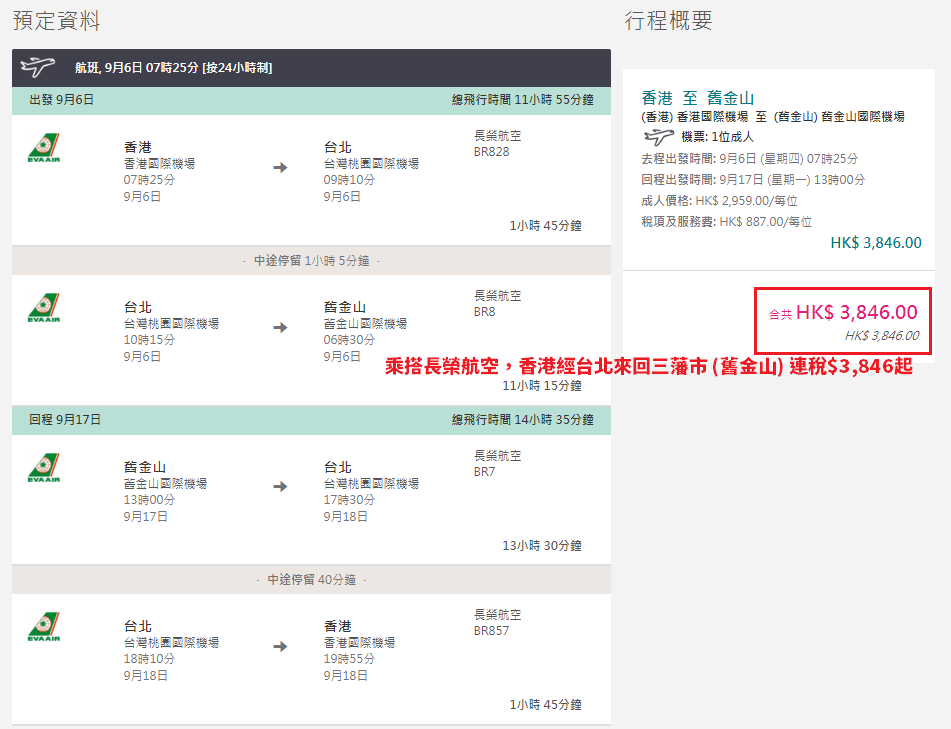Click the duration 11小時 15分鐘

pyautogui.click(x=542, y=386)
